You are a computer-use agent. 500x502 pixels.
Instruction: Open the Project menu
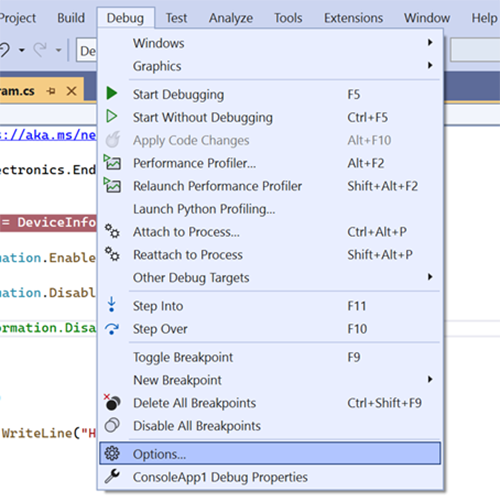[x=18, y=18]
